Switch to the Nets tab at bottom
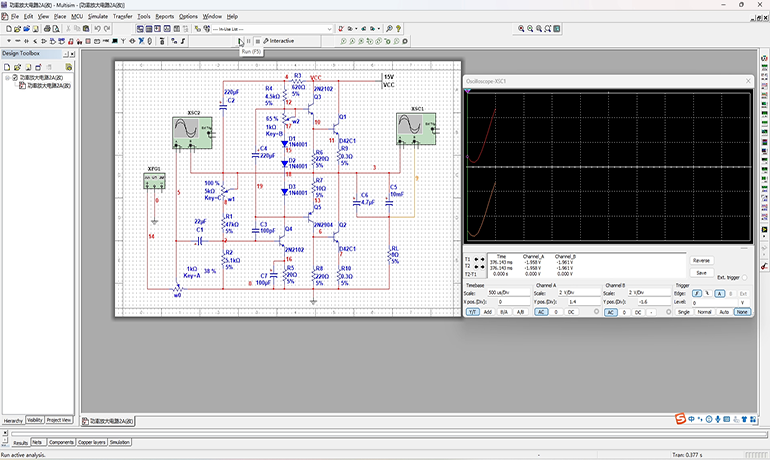770x460 pixels. 37,442
